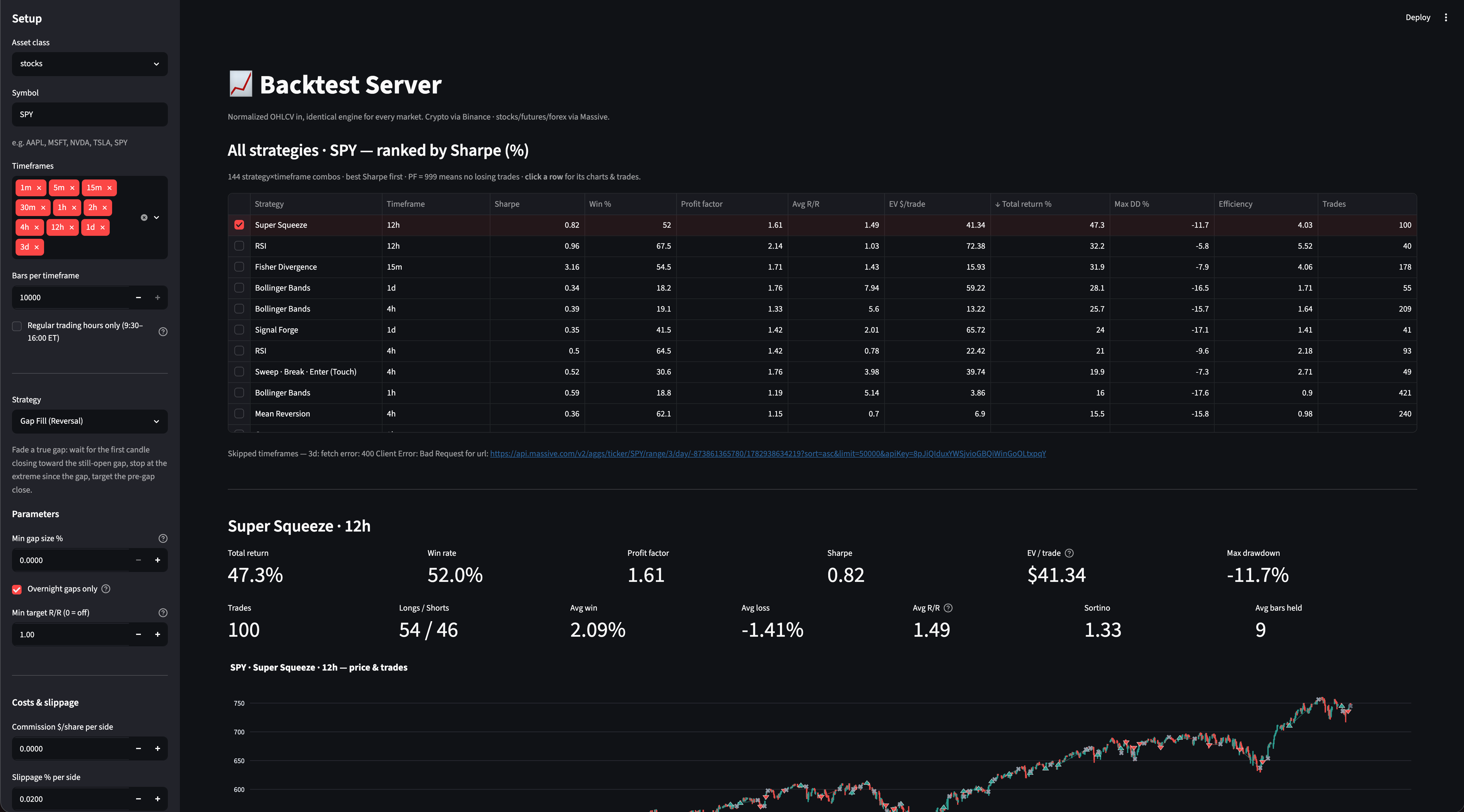This screenshot has width=1464, height=812.
Task: Clear all selected timeframes
Action: point(144,218)
